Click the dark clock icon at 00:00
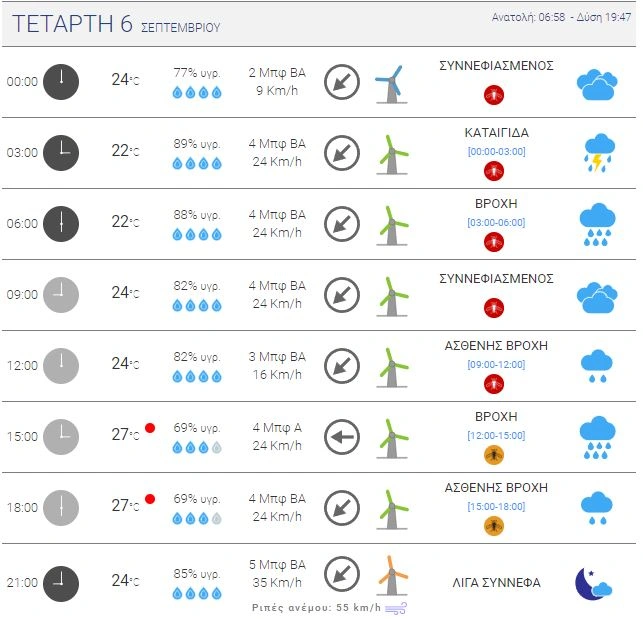 (61, 82)
